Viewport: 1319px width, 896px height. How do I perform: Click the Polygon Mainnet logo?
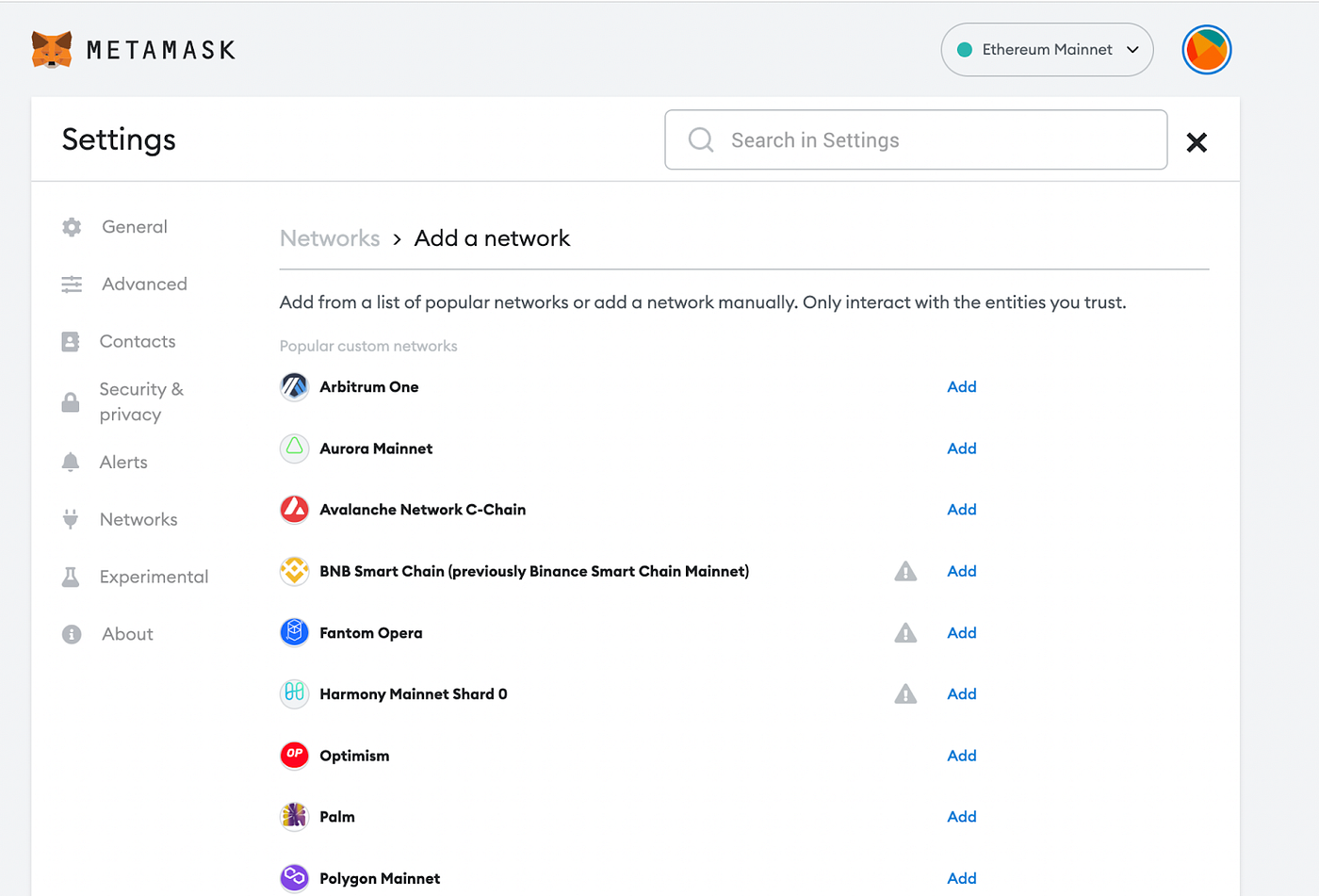295,877
